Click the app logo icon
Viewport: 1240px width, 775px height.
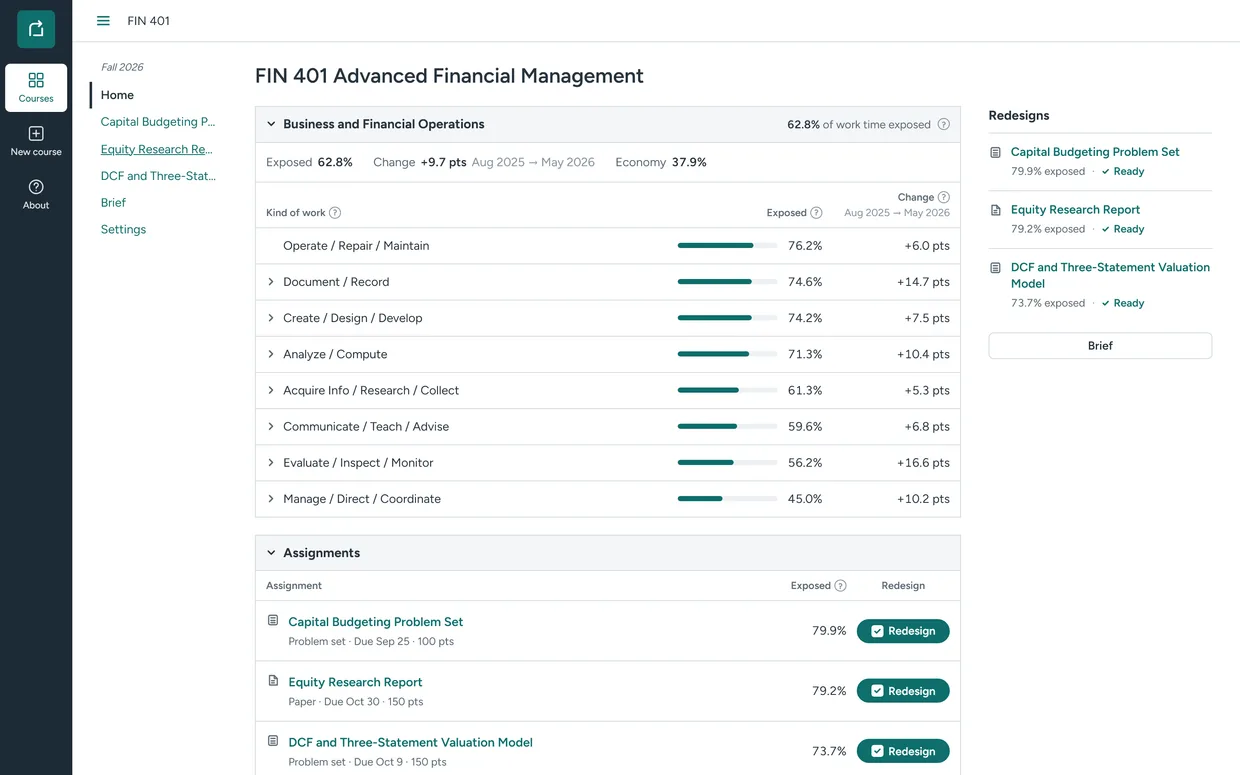[x=36, y=29]
